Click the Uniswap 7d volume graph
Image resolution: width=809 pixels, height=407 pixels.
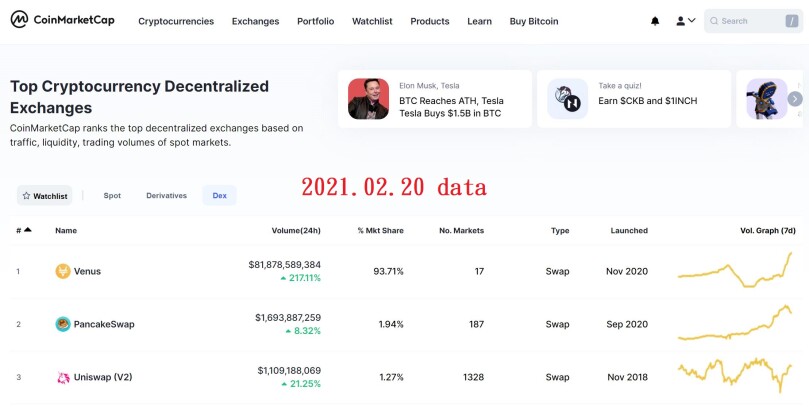(x=735, y=375)
